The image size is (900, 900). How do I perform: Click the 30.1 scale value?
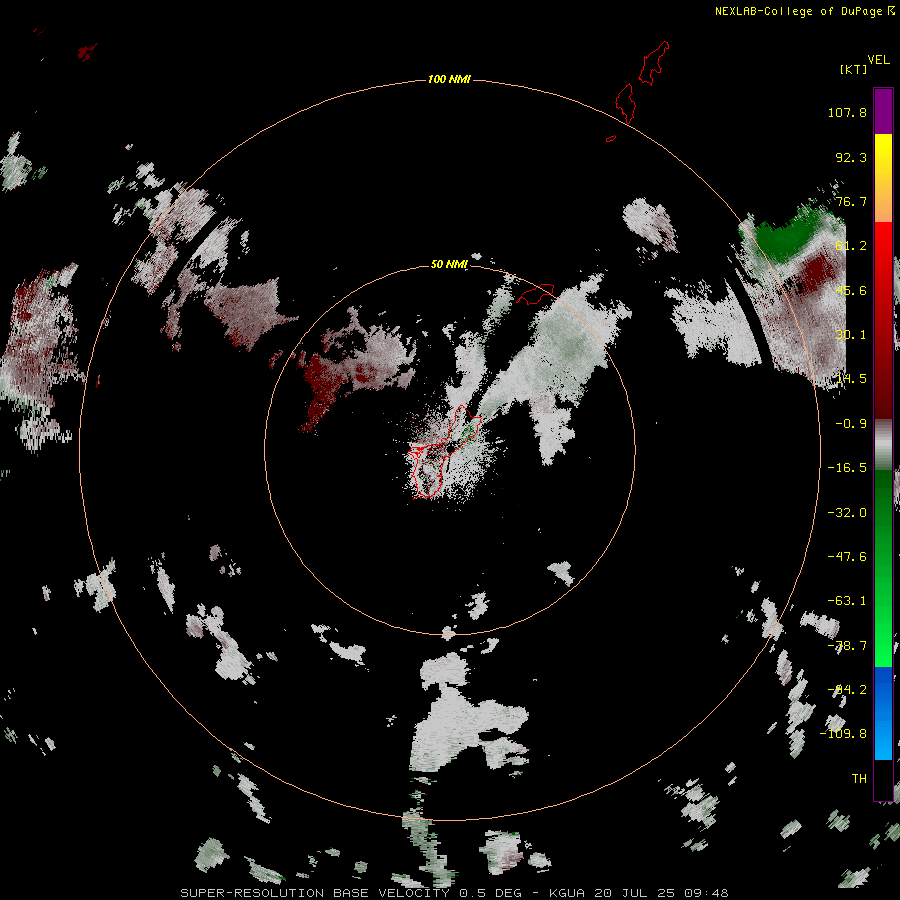click(x=851, y=335)
